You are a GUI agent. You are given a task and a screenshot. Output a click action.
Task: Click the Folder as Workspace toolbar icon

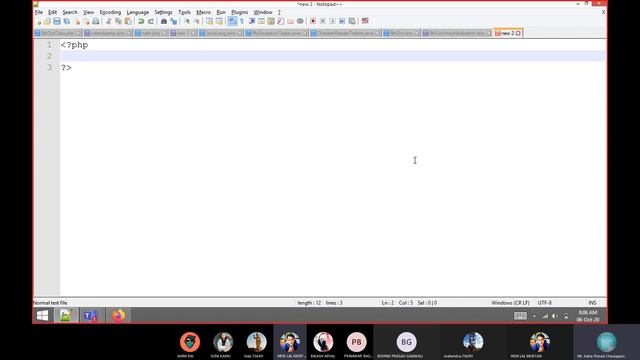click(x=290, y=21)
